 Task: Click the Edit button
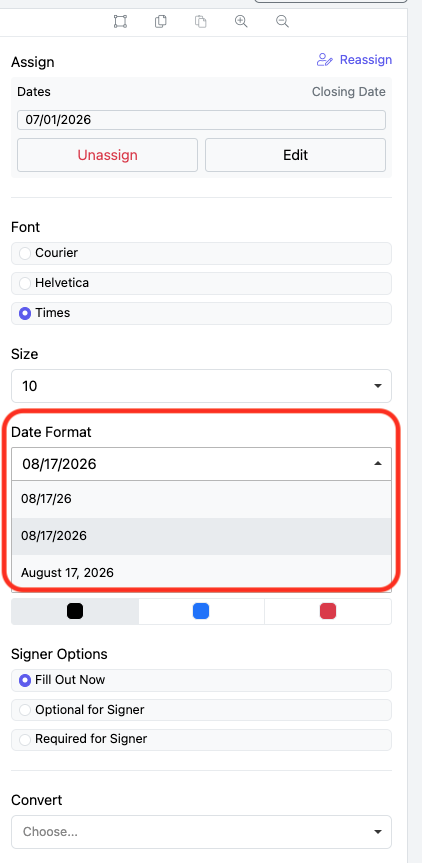[295, 155]
